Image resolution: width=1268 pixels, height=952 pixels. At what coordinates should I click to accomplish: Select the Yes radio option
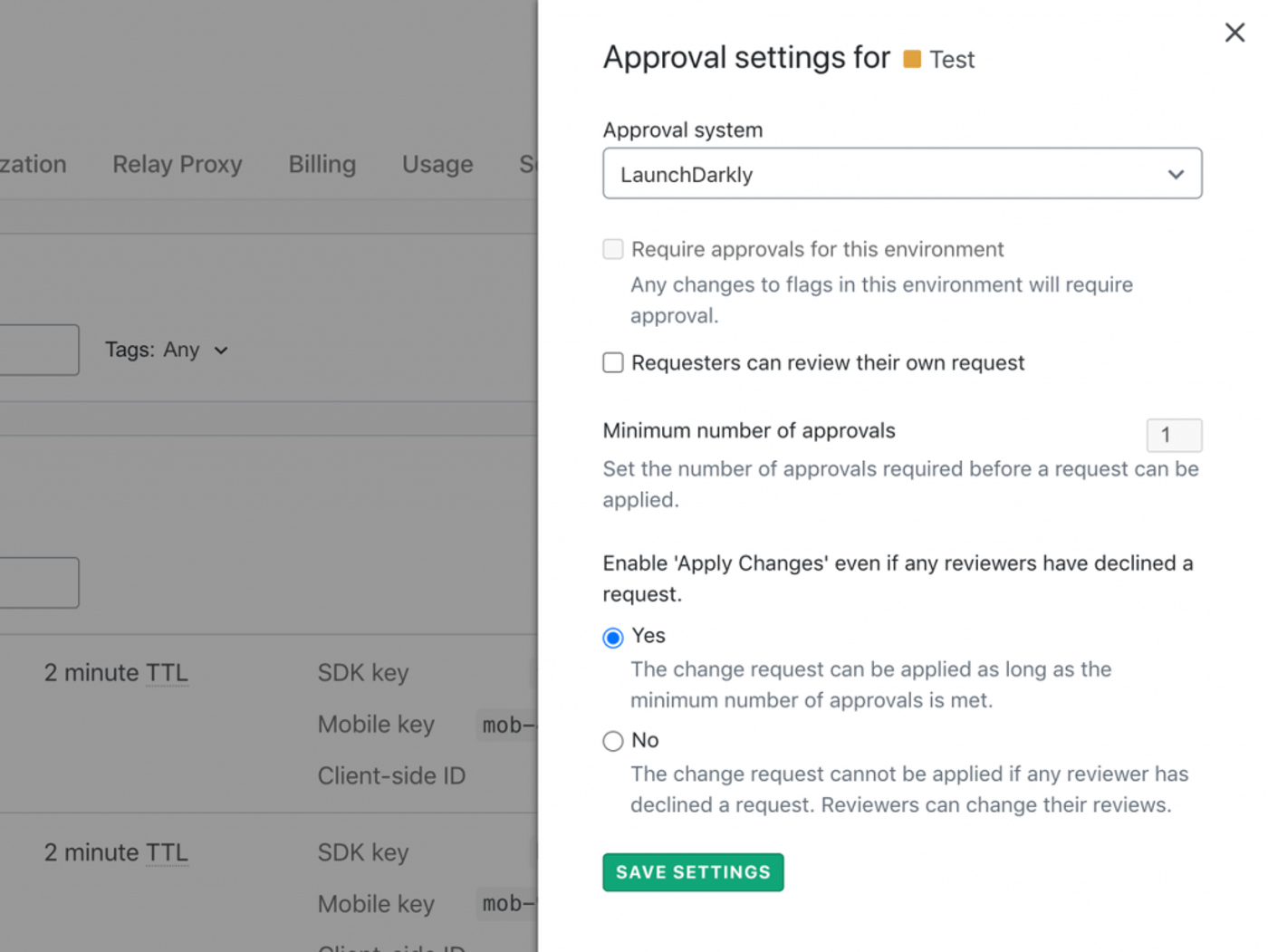pyautogui.click(x=613, y=638)
